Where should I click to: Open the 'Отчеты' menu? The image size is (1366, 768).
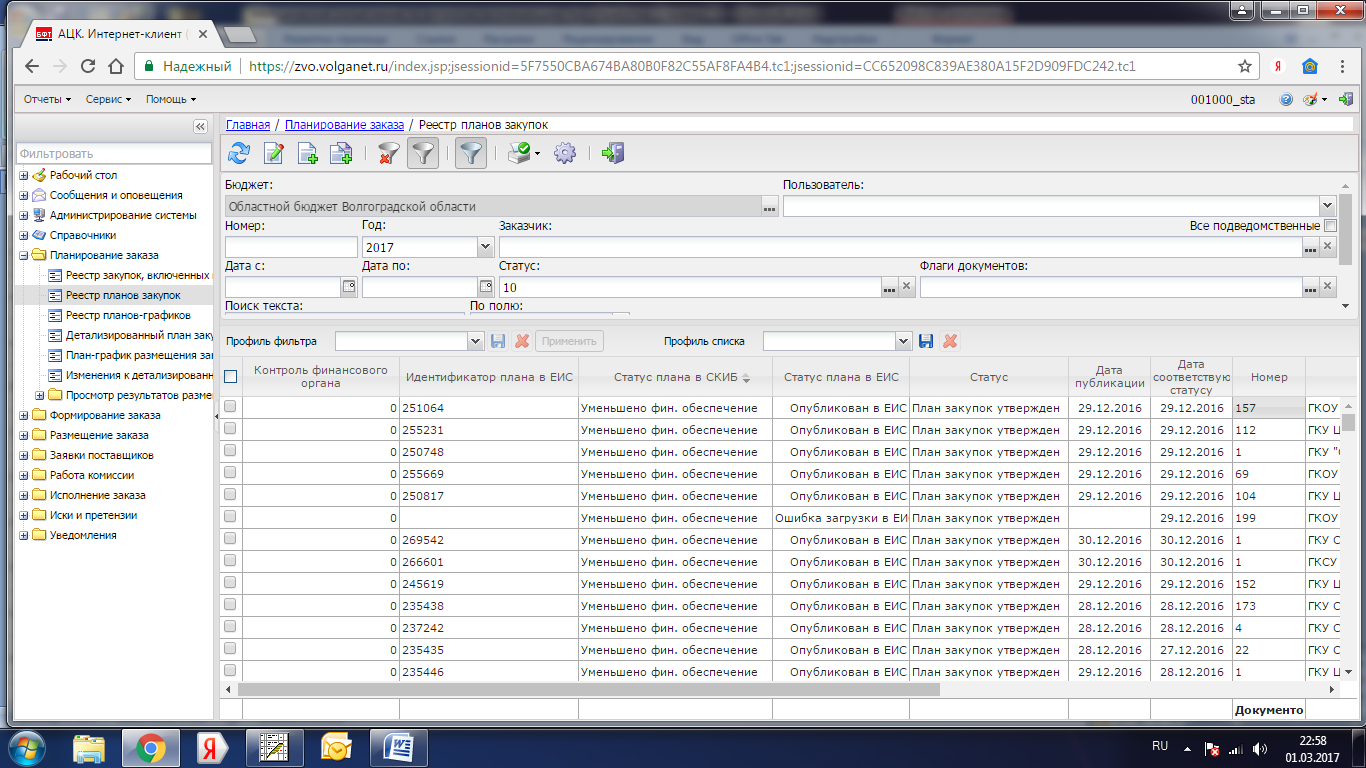pos(47,99)
